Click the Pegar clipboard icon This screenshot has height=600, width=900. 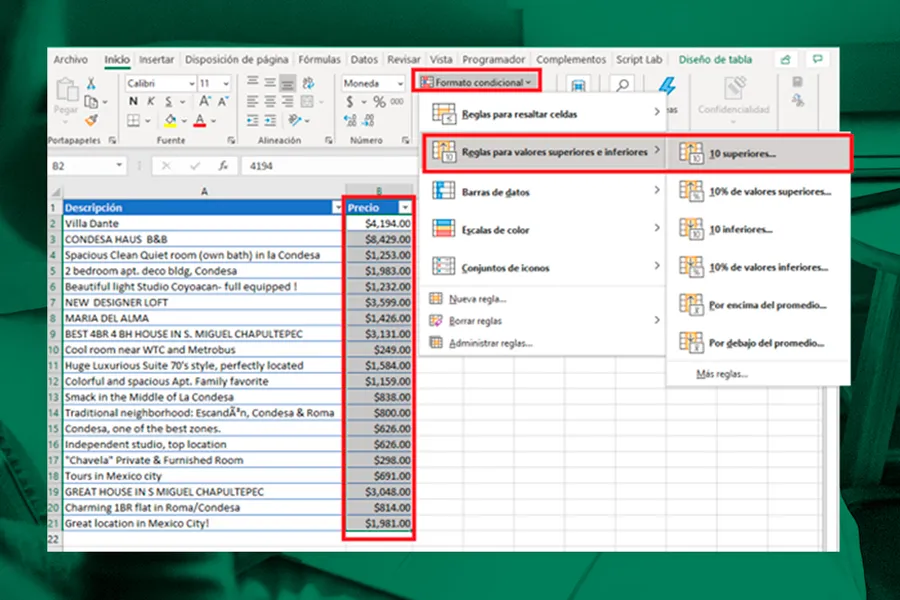pos(67,90)
